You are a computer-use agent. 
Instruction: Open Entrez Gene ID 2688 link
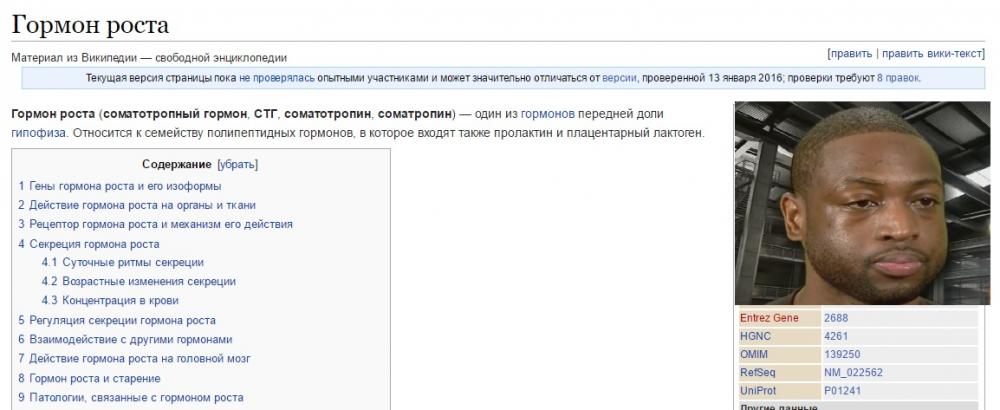click(835, 318)
